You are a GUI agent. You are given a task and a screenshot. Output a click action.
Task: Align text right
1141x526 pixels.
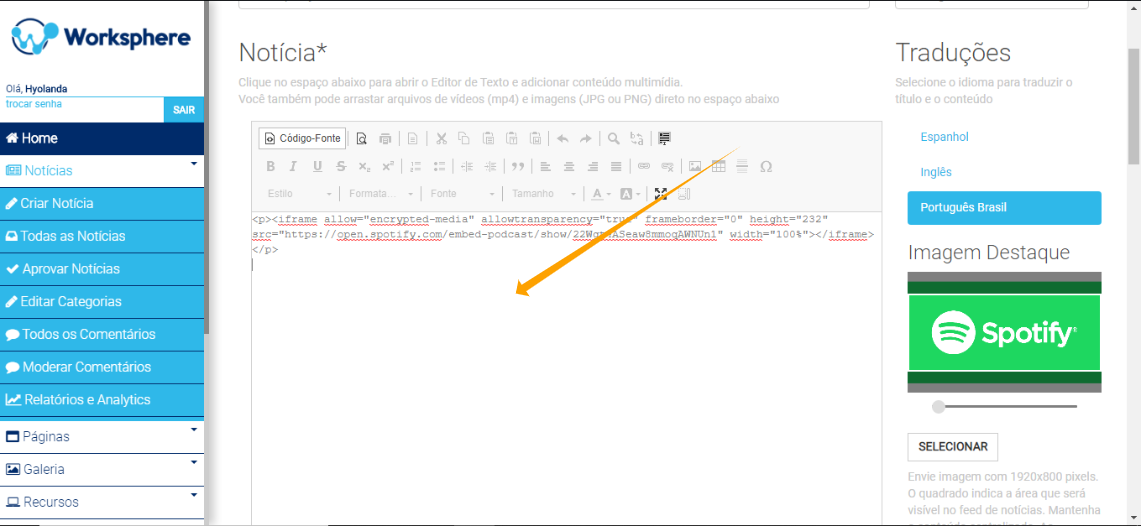point(592,167)
